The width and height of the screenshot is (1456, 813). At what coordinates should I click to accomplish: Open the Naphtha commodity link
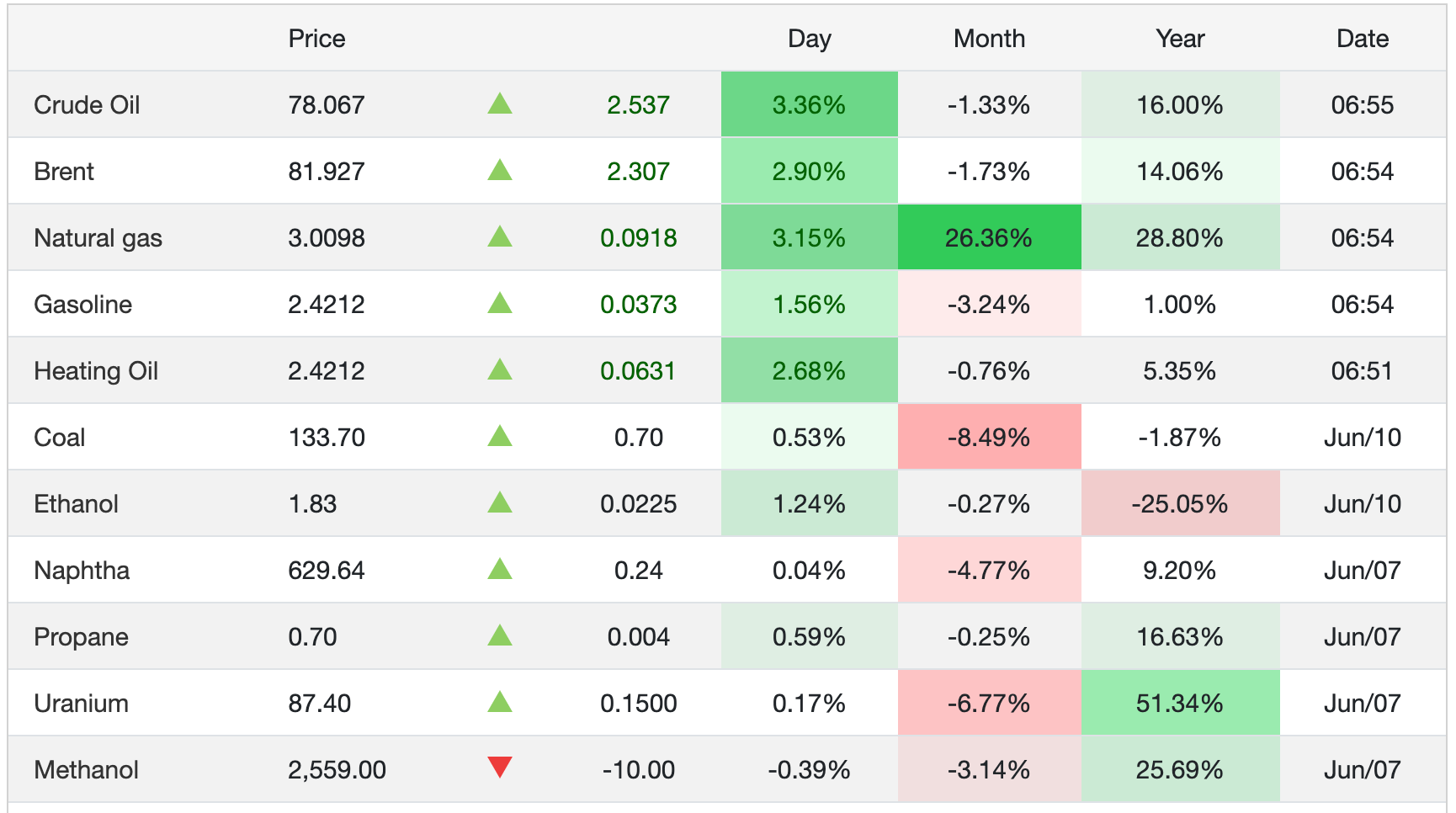click(x=82, y=571)
